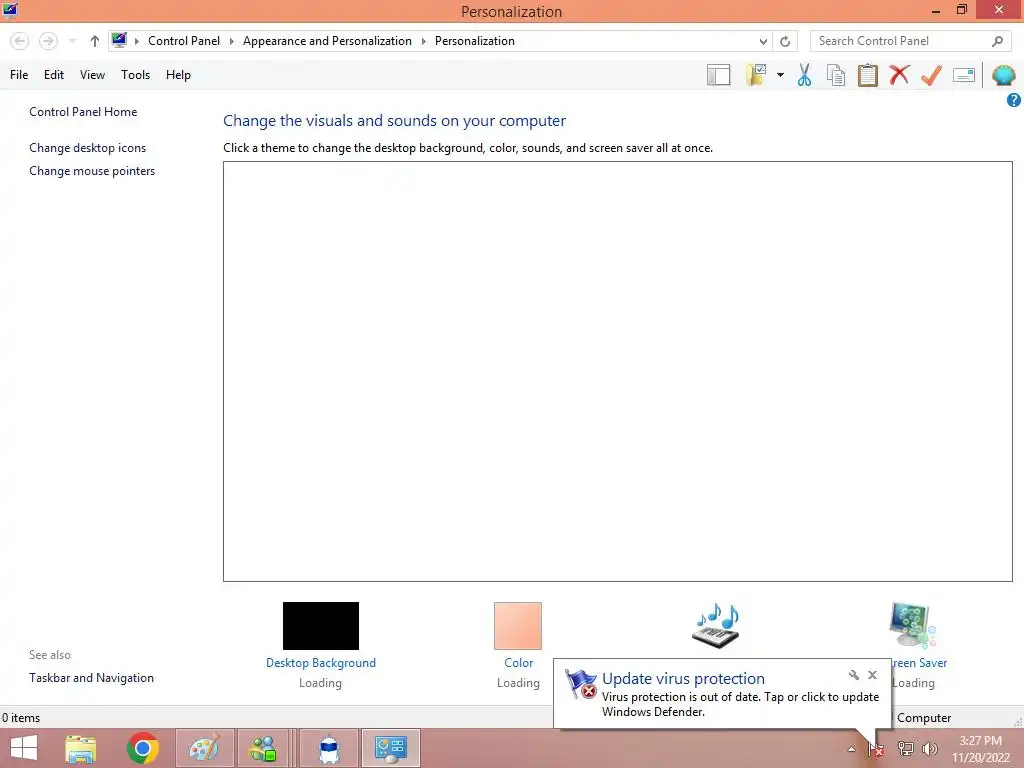This screenshot has height=768, width=1024.
Task: Go up one level with up arrow
Action: (95, 41)
